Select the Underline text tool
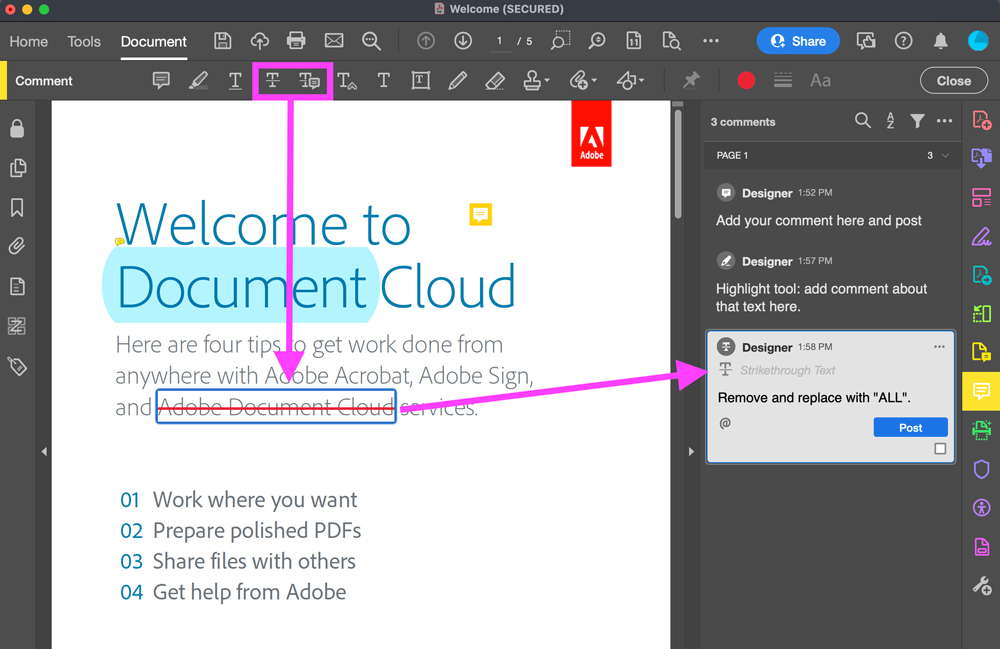 (x=235, y=80)
